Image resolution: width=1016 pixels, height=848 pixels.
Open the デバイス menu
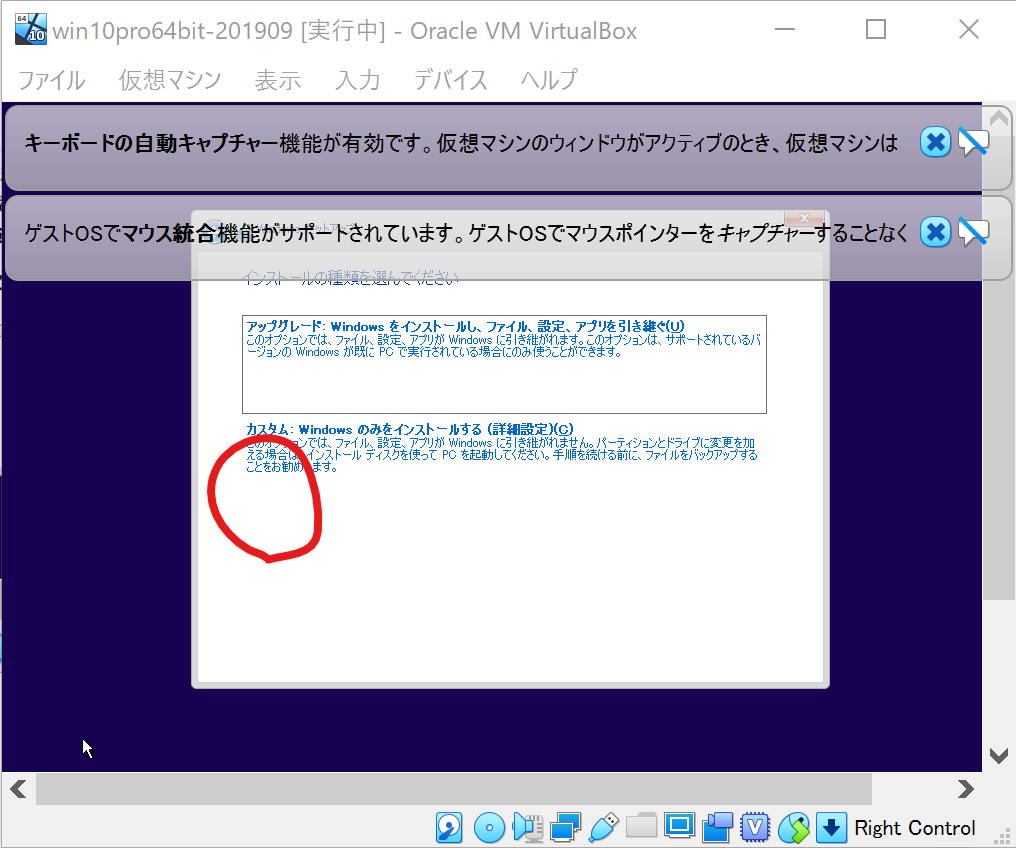tap(450, 81)
